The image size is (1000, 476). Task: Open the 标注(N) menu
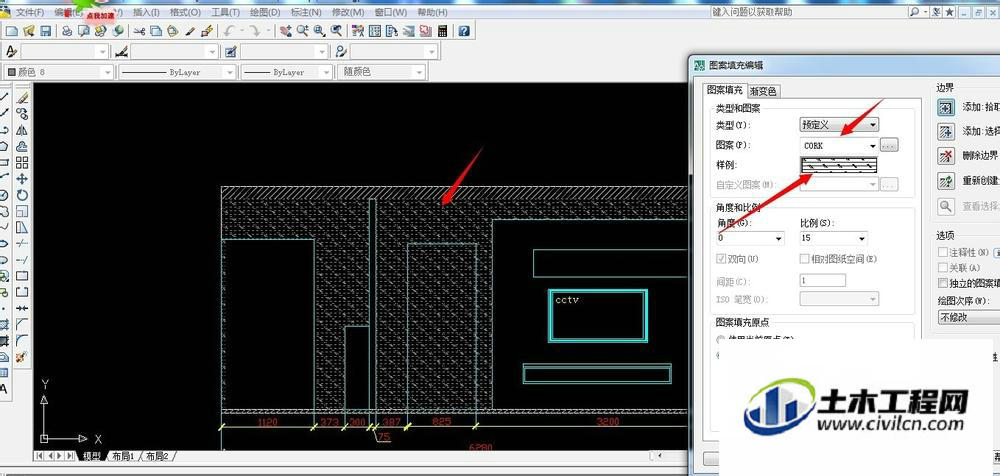(306, 12)
